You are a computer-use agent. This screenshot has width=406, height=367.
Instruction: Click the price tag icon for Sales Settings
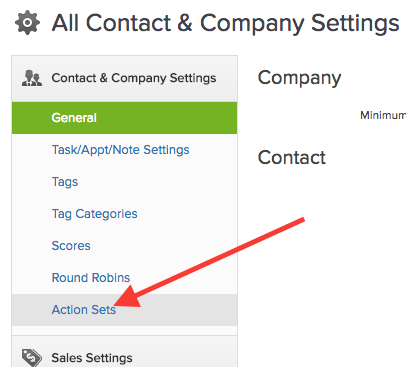tap(32, 358)
